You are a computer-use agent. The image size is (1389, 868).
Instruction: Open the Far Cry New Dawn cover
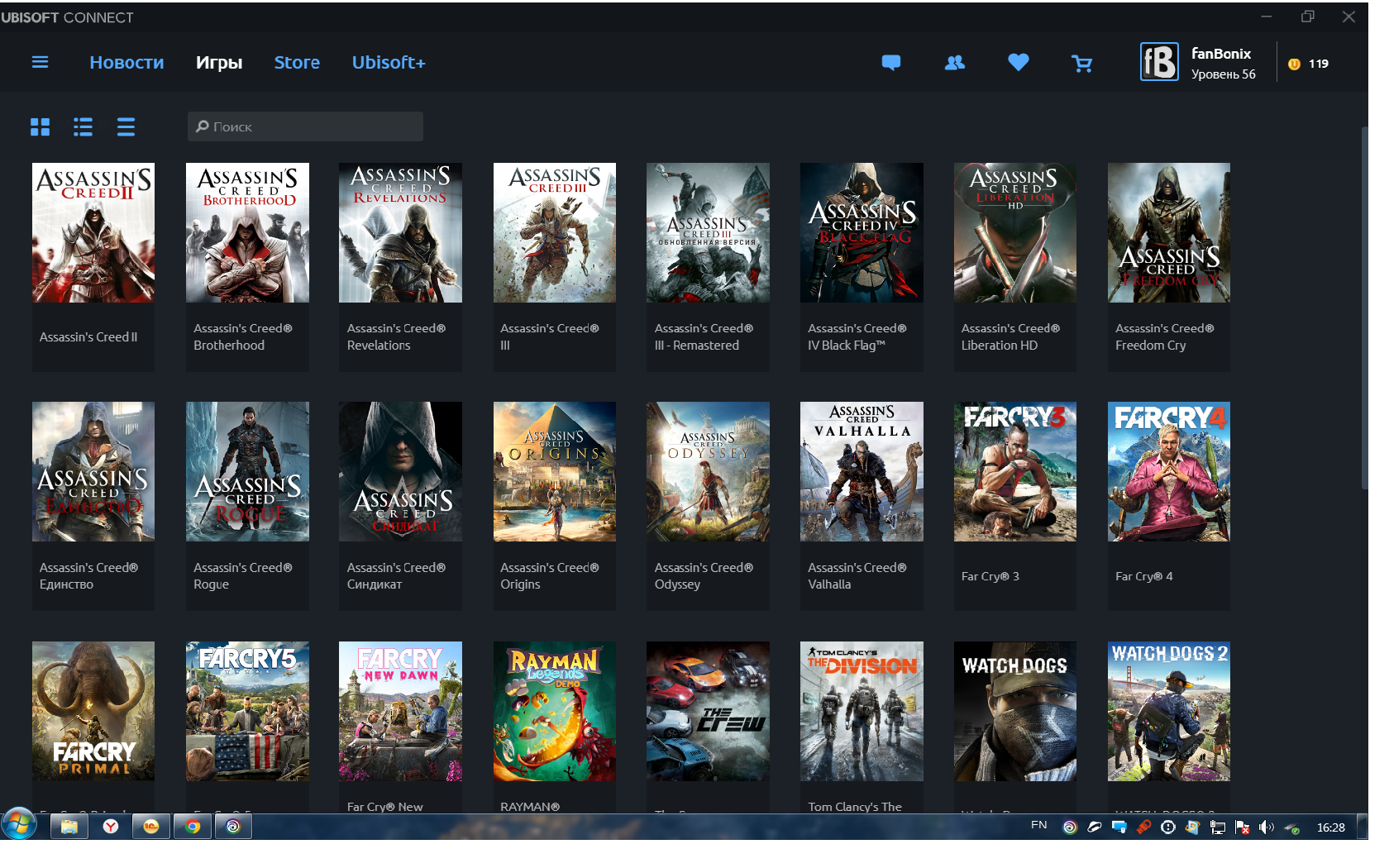click(400, 711)
